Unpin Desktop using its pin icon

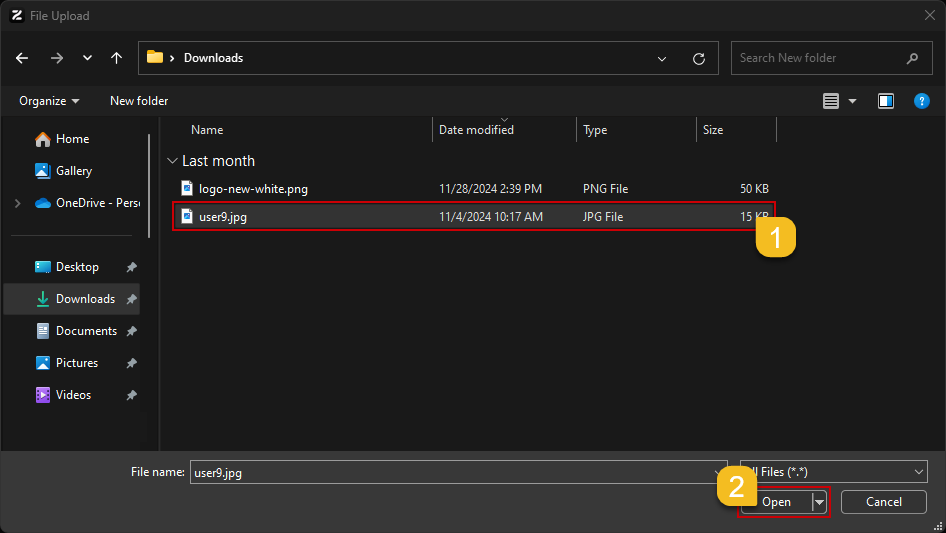(132, 267)
